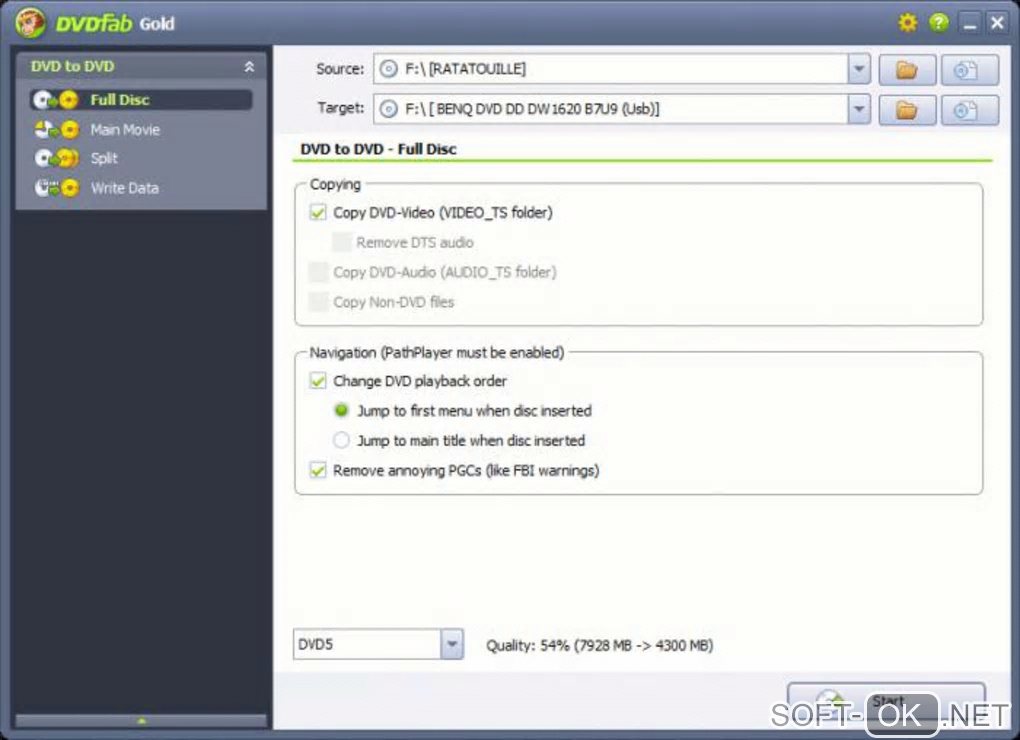Uncheck Change DVD playback order
The height and width of the screenshot is (740, 1020).
click(x=318, y=381)
